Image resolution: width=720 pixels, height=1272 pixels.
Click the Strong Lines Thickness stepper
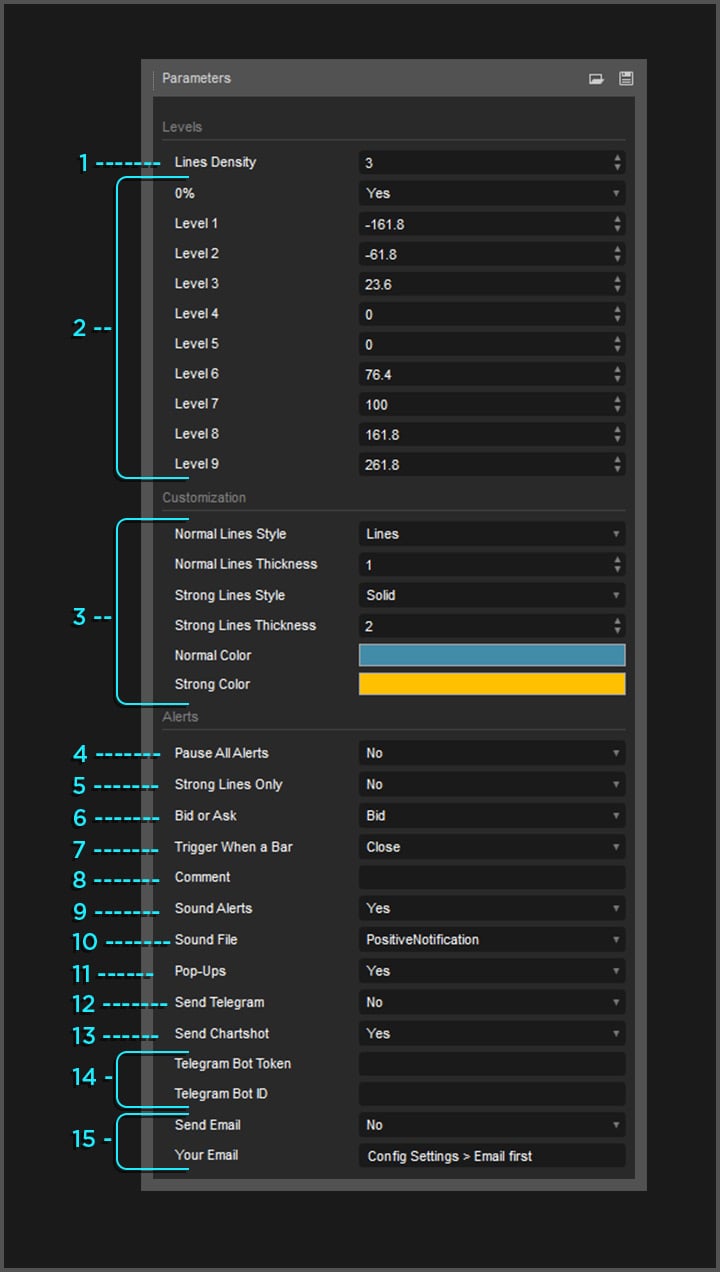coord(618,626)
